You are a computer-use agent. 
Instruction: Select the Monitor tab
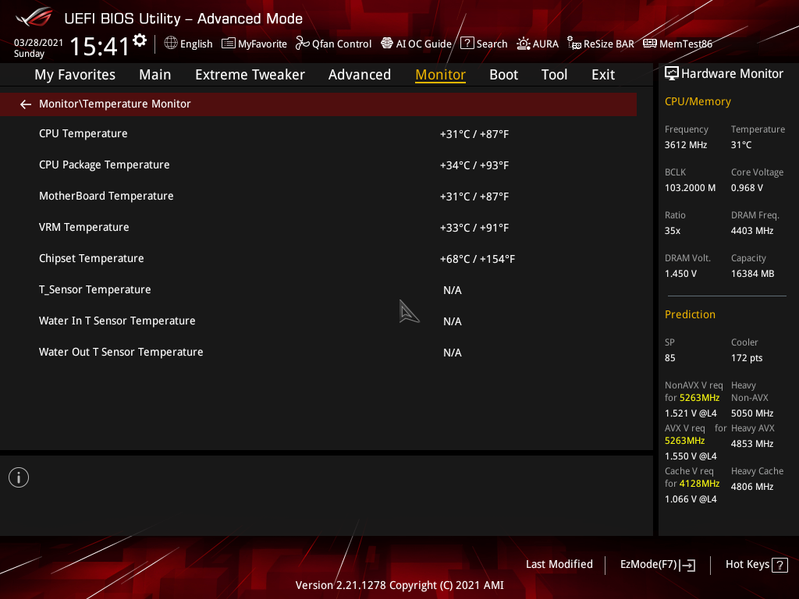(x=440, y=75)
